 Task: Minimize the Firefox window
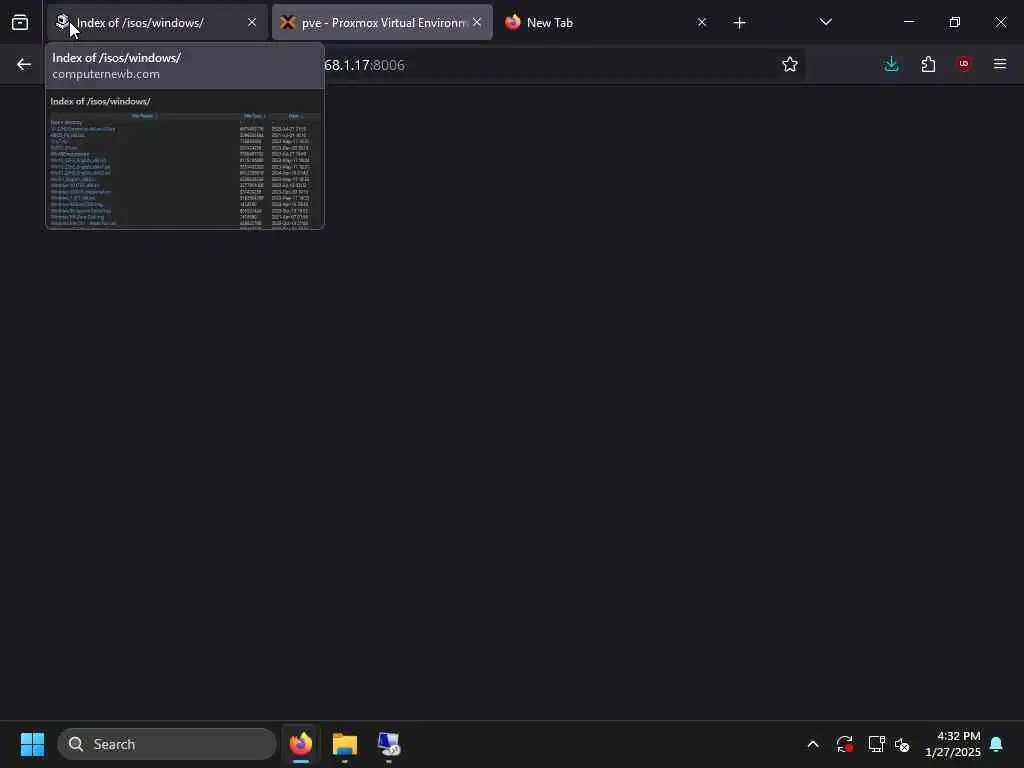909,22
